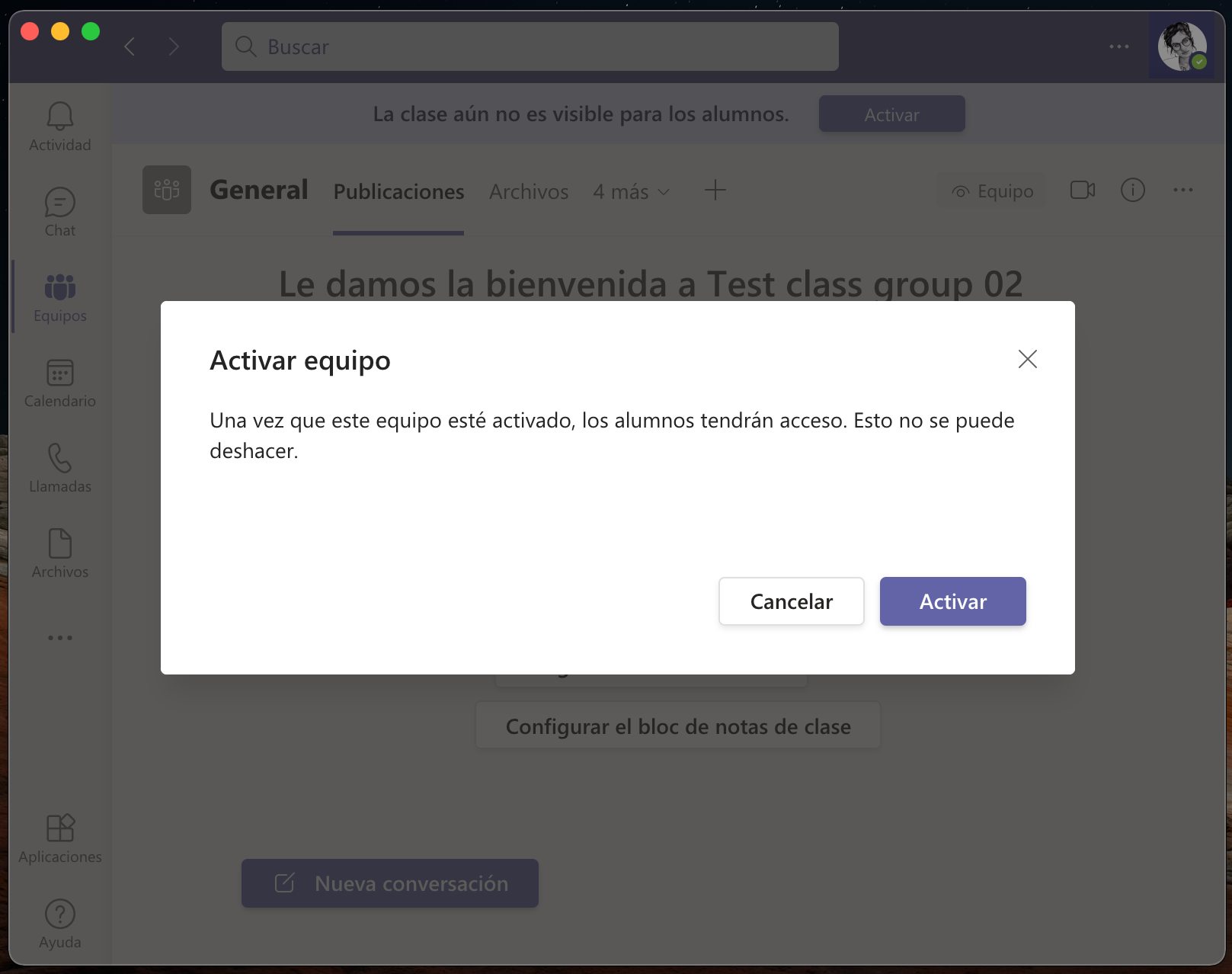This screenshot has height=974, width=1232.
Task: Confirm with the Activar dialog button
Action: [952, 601]
